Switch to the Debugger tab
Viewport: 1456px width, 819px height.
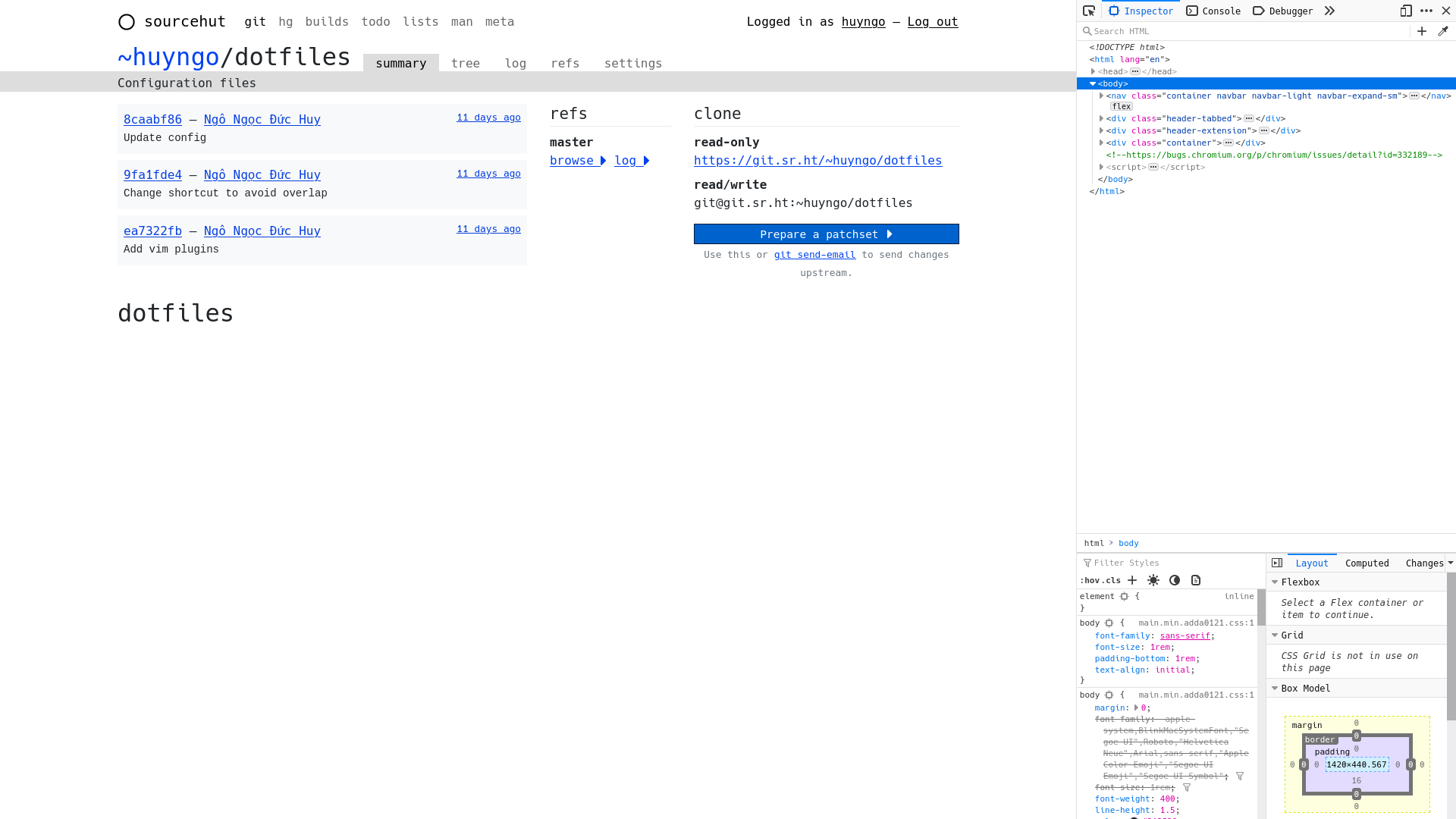click(1283, 11)
